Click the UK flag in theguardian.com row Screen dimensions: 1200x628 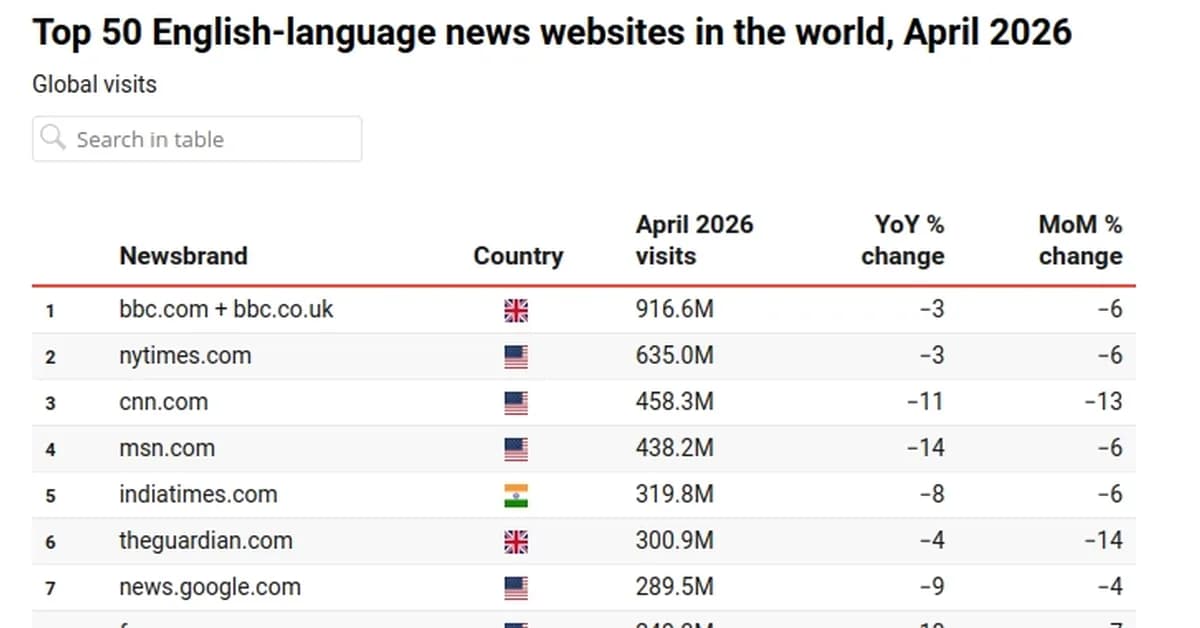point(516,542)
